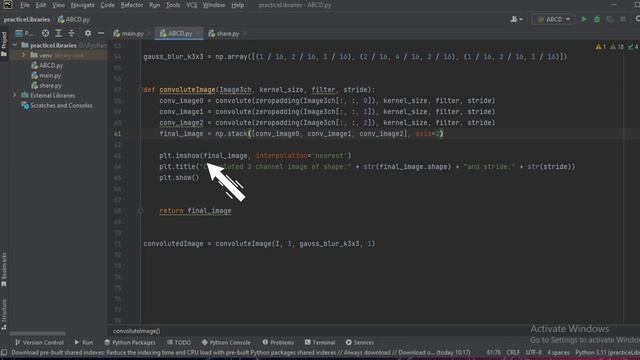Click the Expand All icon in Project panel
The height and width of the screenshot is (360, 640).
click(58, 33)
